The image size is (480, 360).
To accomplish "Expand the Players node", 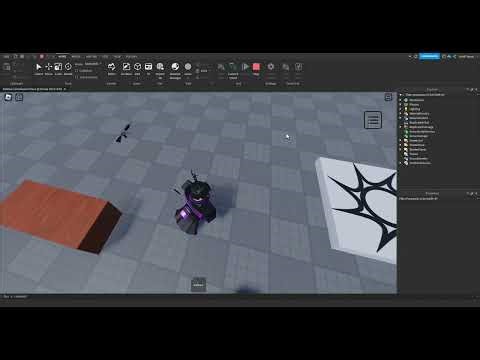I will [401, 104].
